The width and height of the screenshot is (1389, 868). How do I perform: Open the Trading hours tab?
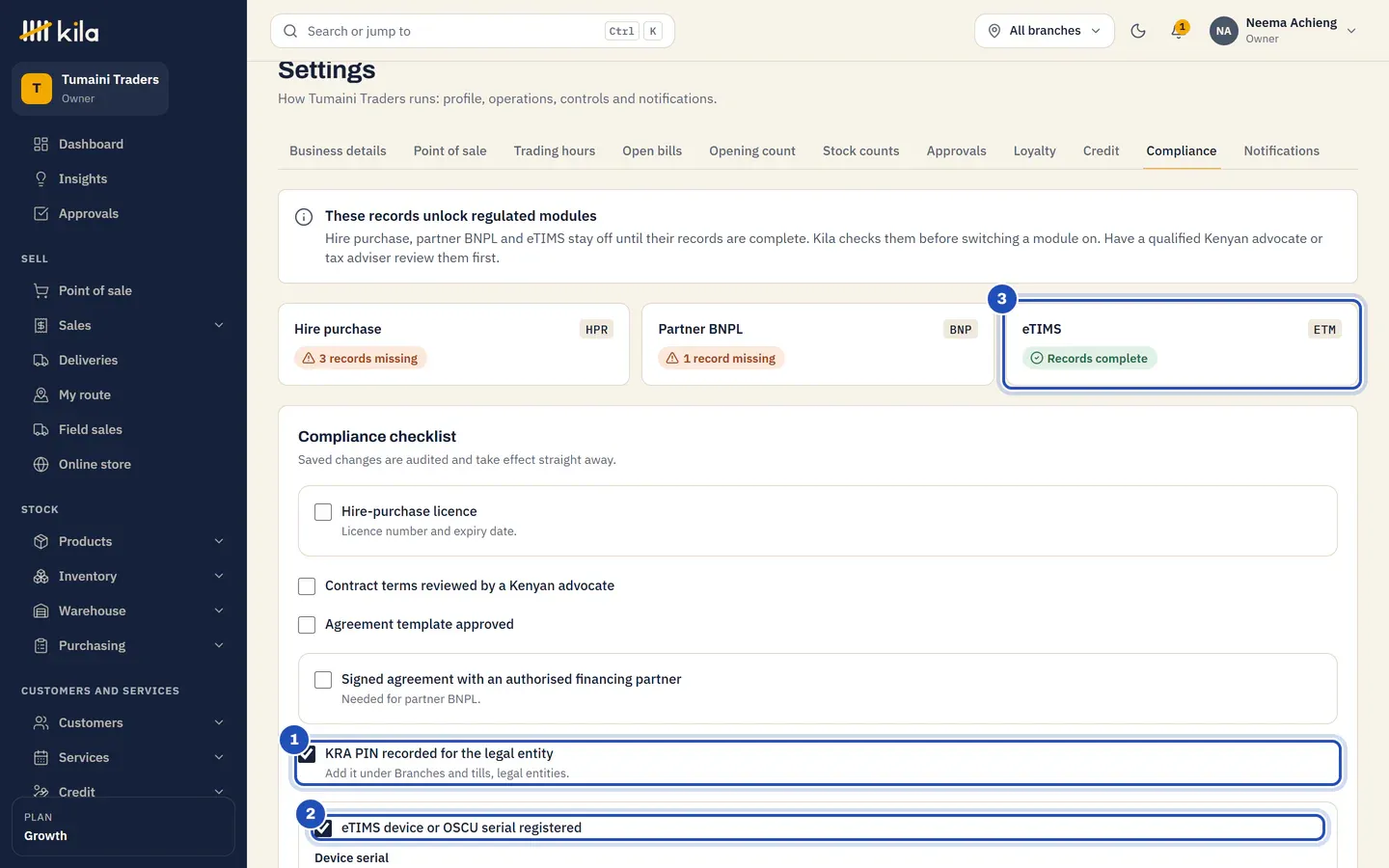[x=555, y=151]
